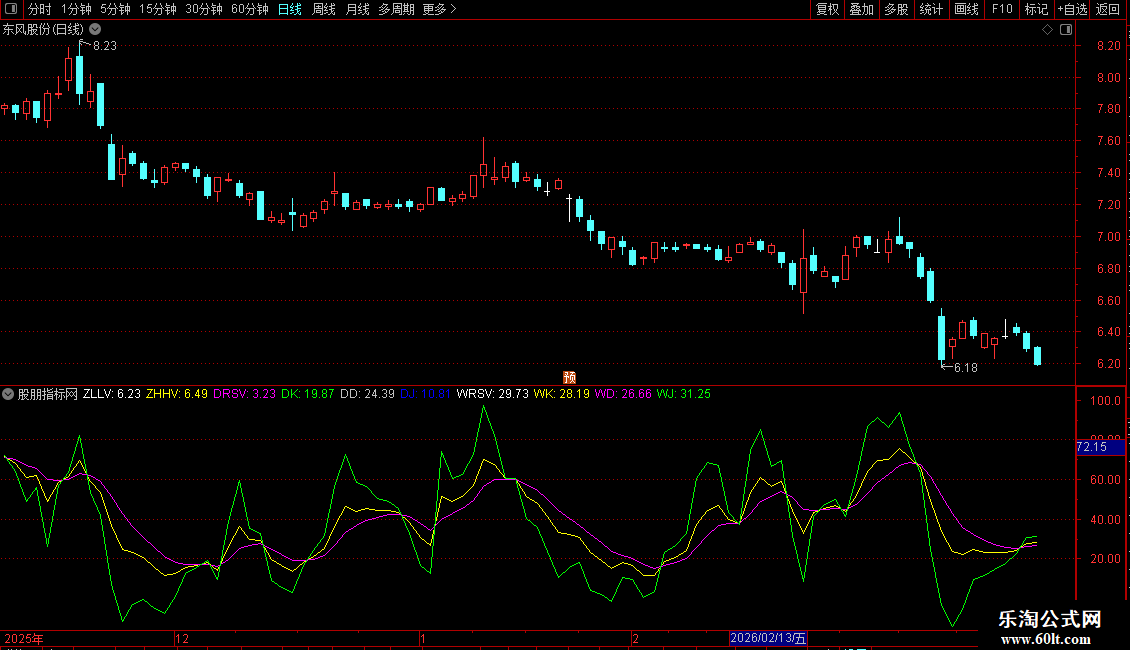This screenshot has height=650, width=1130.
Task: Open F10 company information
Action: (x=1002, y=10)
